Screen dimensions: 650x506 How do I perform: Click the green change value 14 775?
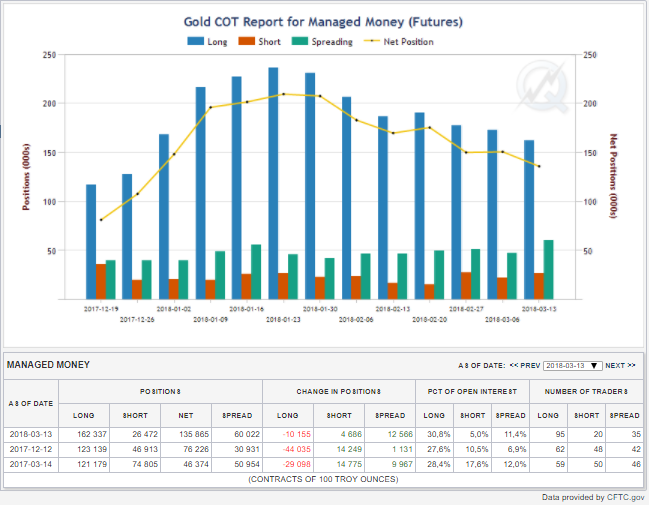[x=349, y=465]
